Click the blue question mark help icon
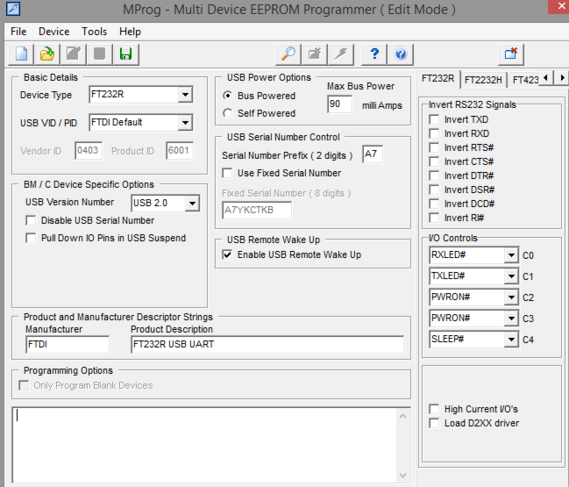The image size is (569, 487). coord(374,54)
